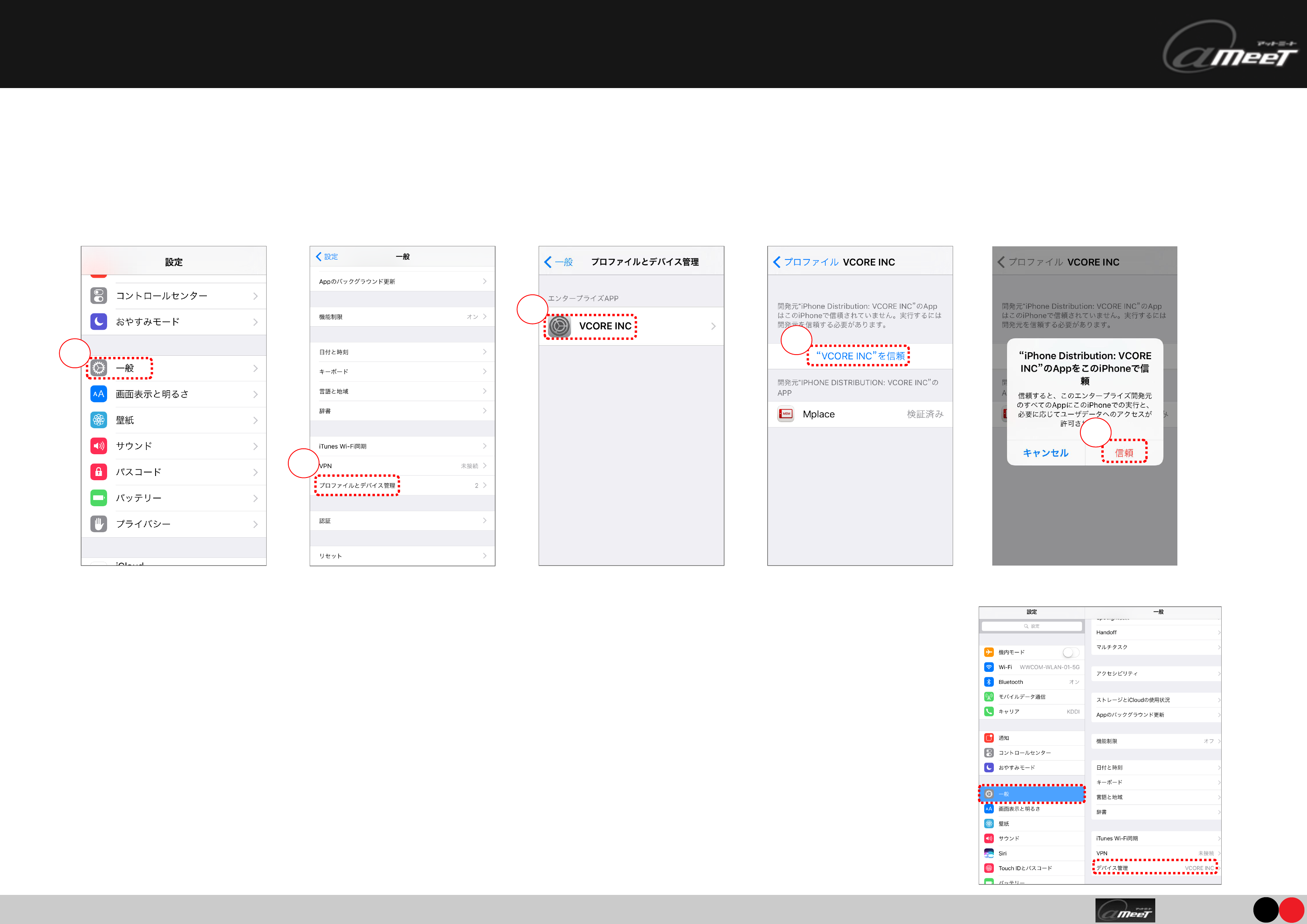Open chevron at right of VCORE INC row

[713, 326]
